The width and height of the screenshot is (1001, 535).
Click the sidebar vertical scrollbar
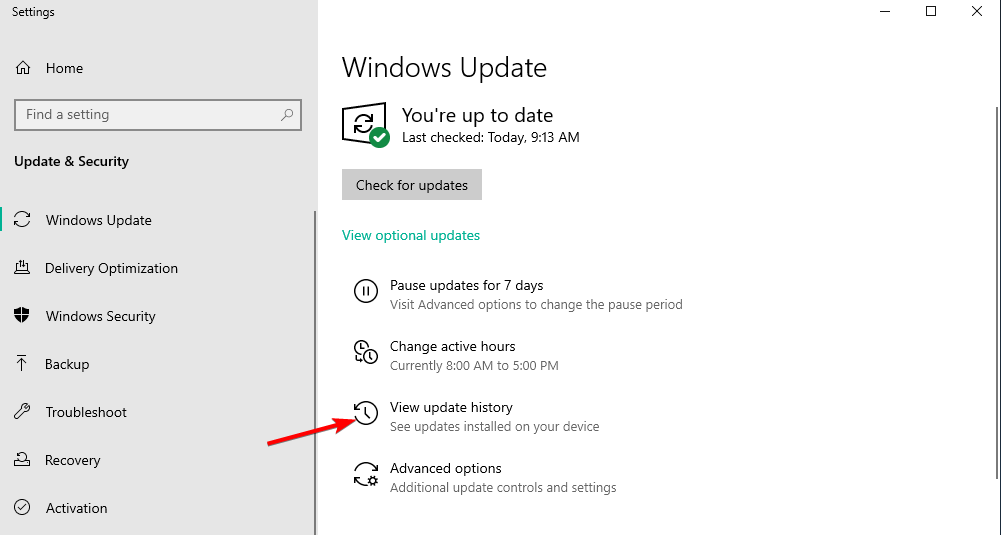click(x=315, y=373)
